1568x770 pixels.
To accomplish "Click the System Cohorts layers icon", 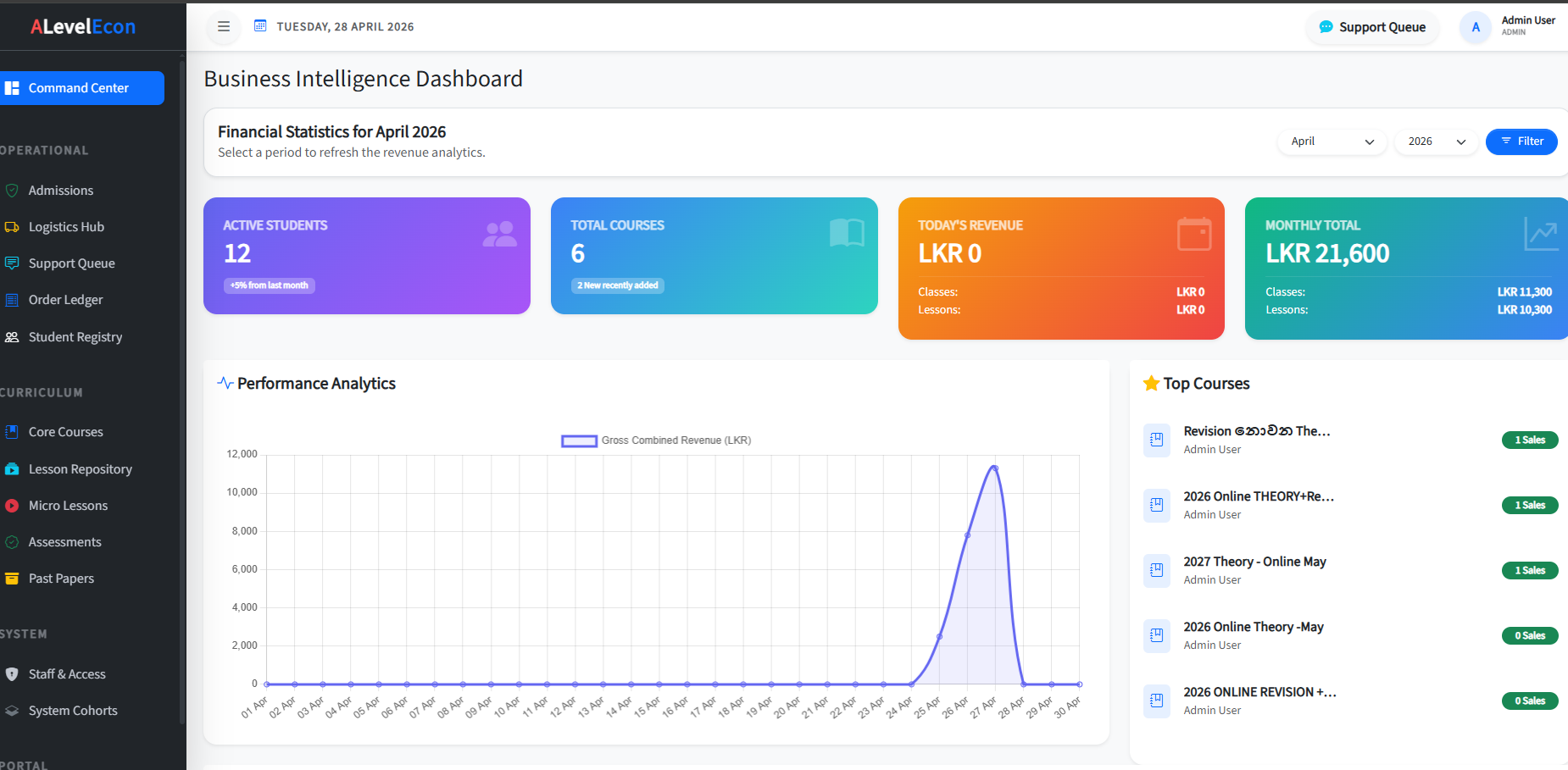I will pyautogui.click(x=12, y=711).
